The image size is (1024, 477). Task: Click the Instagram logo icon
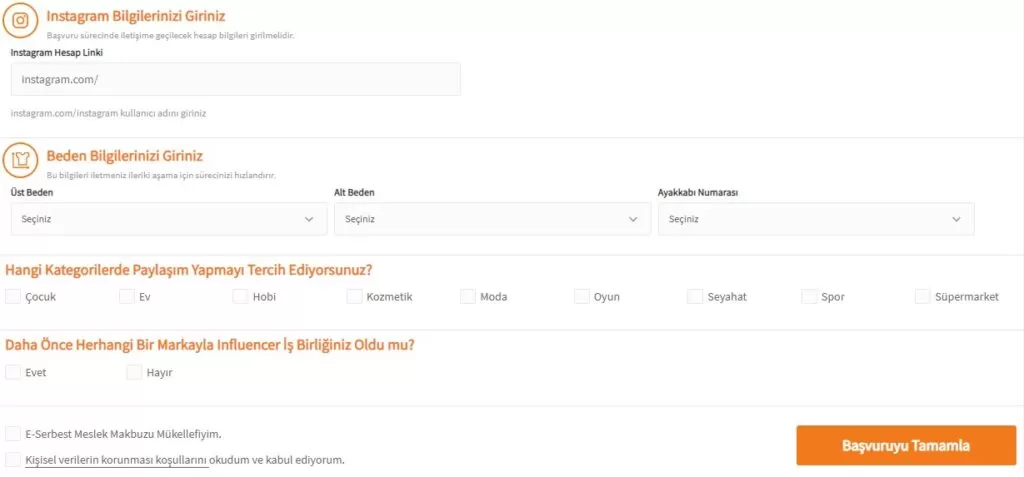pos(21,20)
